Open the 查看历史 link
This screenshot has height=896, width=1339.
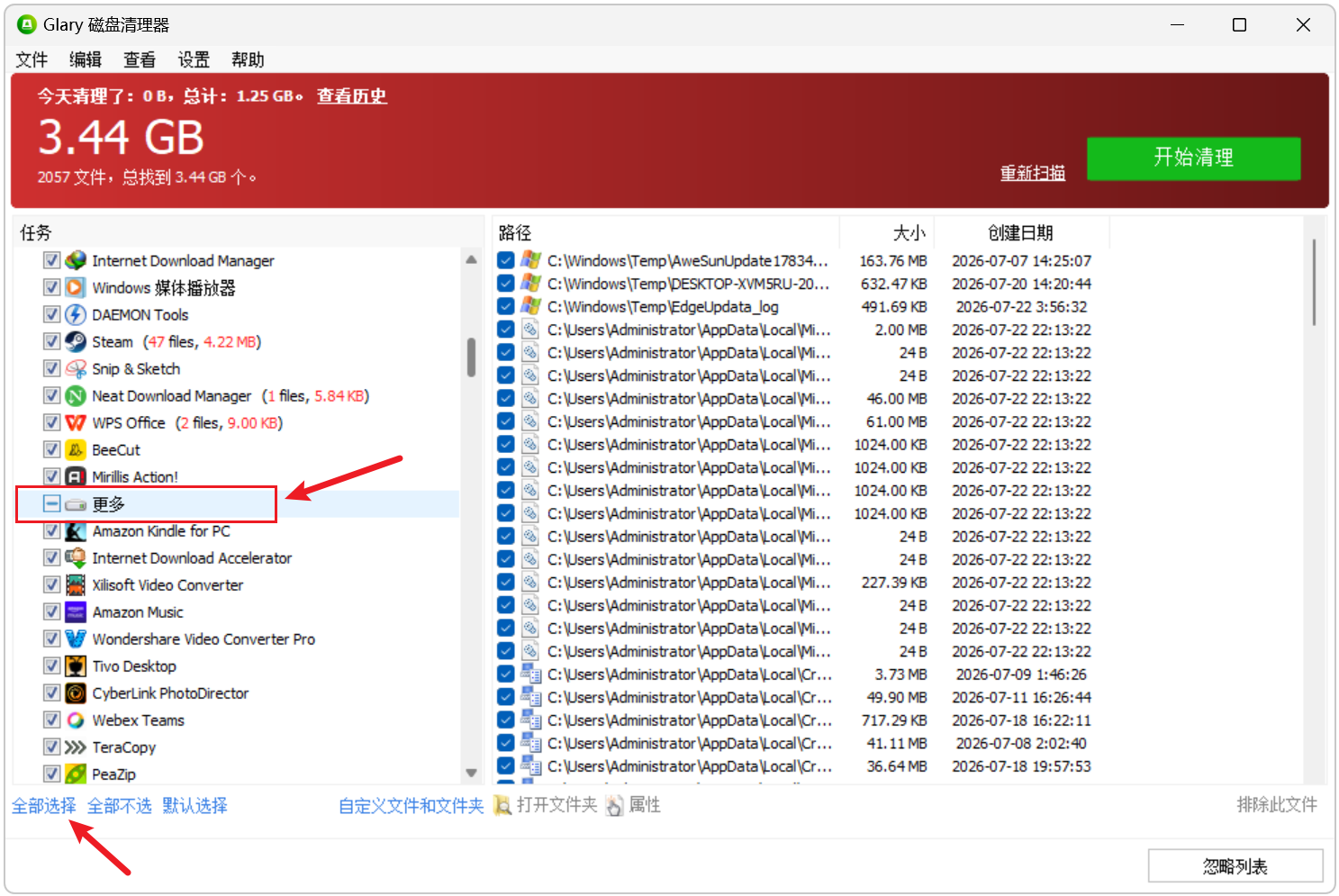pos(352,96)
